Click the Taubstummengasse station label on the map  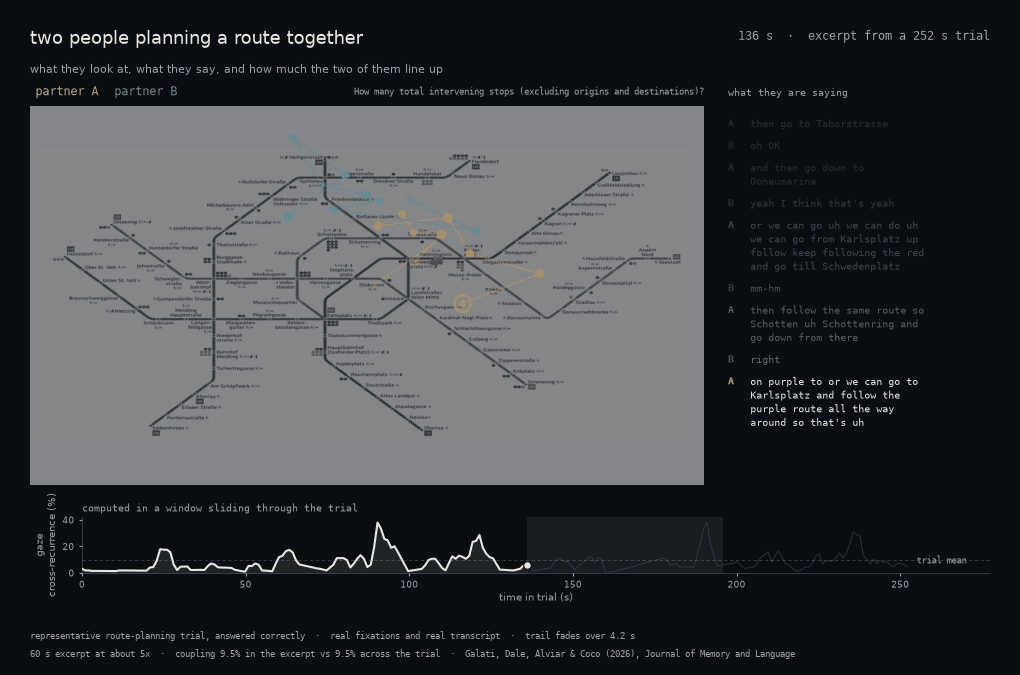(x=354, y=336)
